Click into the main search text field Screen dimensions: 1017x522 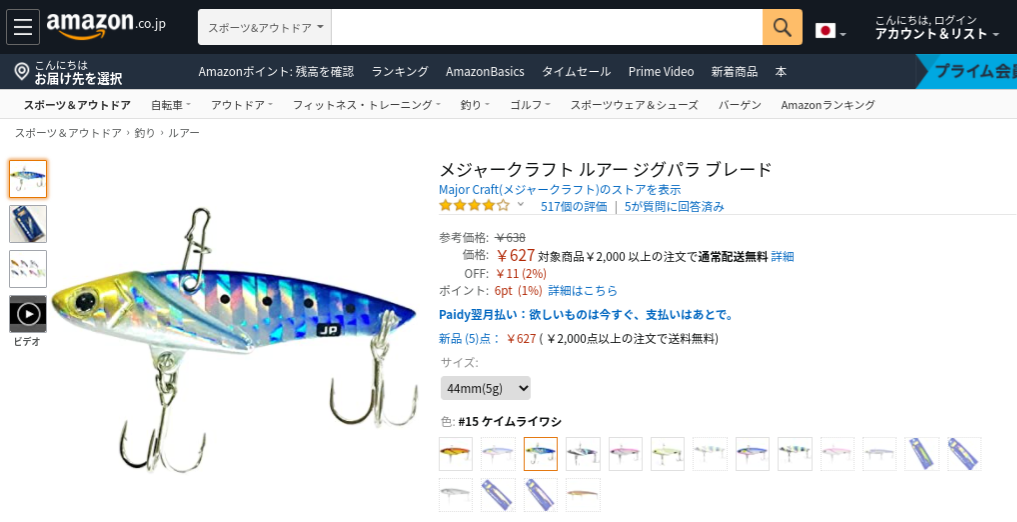[547, 27]
